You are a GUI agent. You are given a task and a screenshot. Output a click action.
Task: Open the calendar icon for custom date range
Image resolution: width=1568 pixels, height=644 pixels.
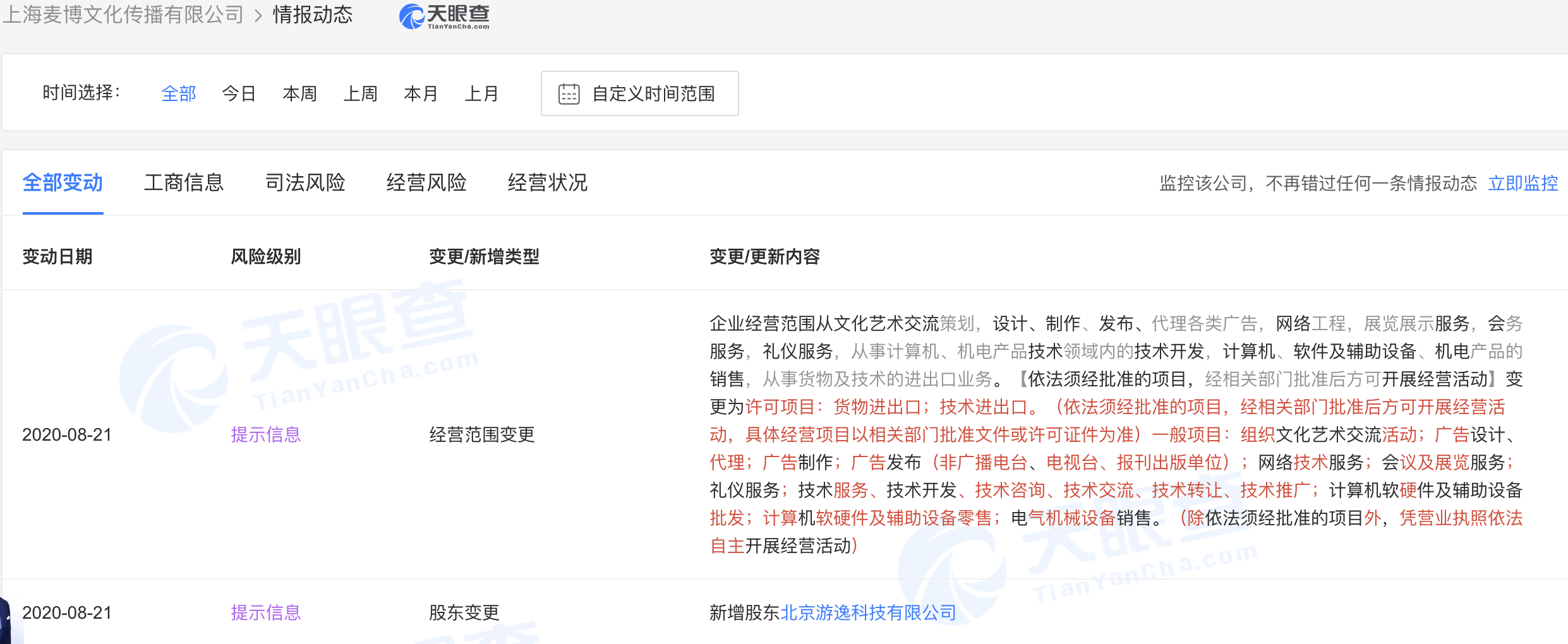point(569,94)
